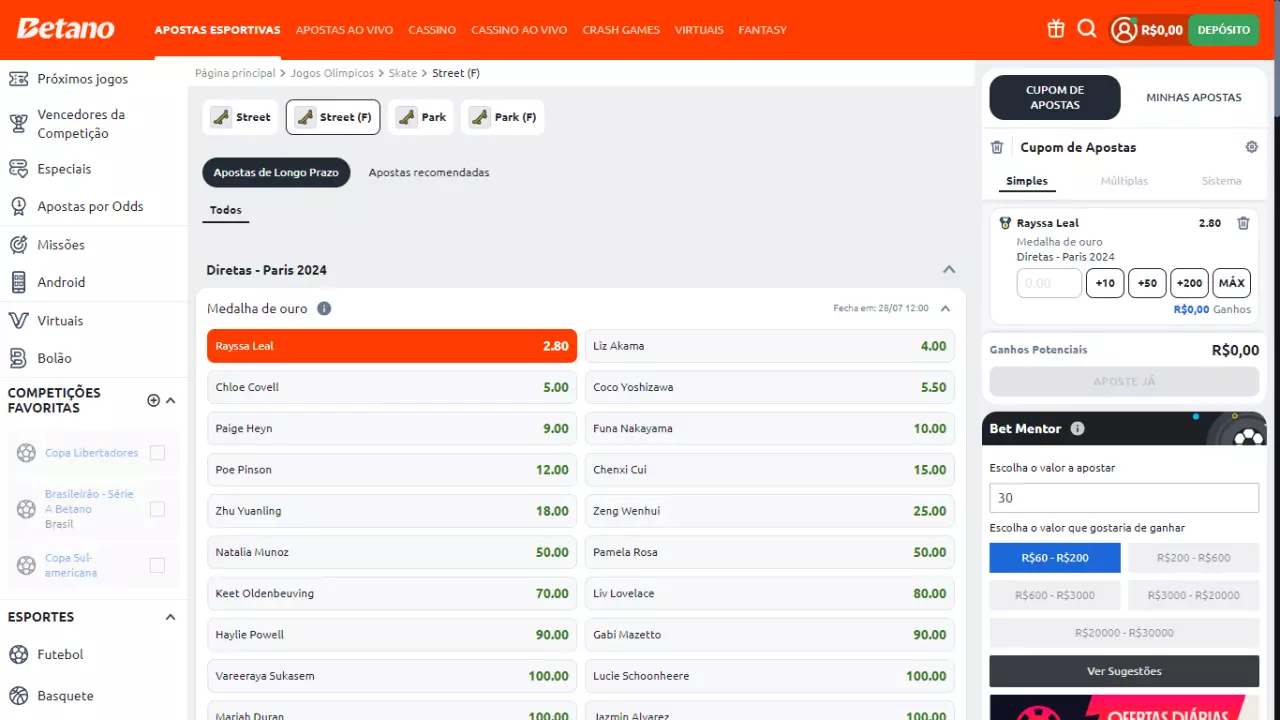
Task: Click the stake amount input field
Action: coord(1049,283)
